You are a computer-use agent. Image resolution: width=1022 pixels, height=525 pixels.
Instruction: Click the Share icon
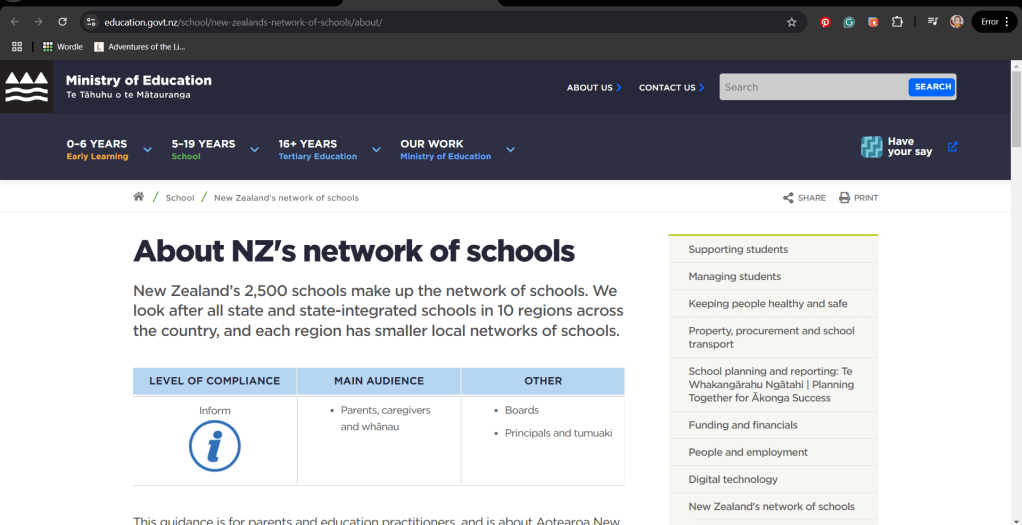pos(788,198)
